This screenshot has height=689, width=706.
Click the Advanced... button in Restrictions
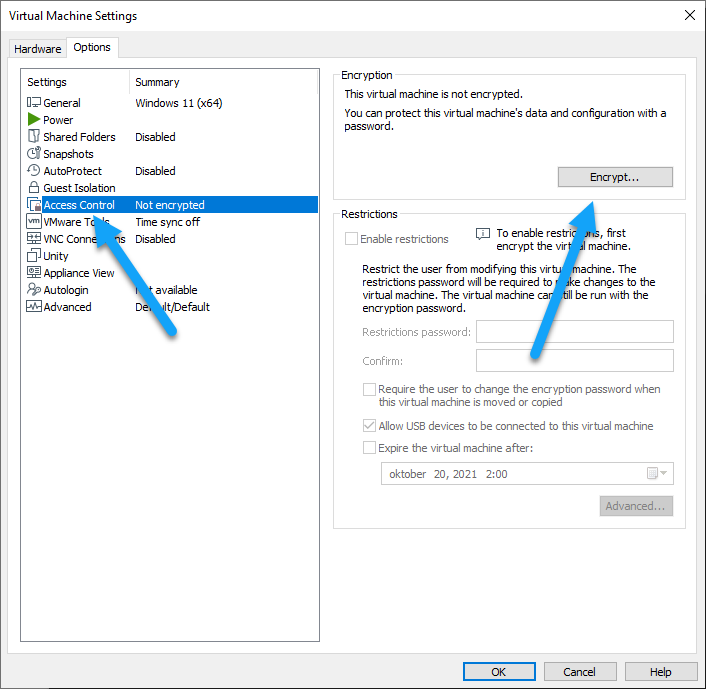pyautogui.click(x=636, y=506)
